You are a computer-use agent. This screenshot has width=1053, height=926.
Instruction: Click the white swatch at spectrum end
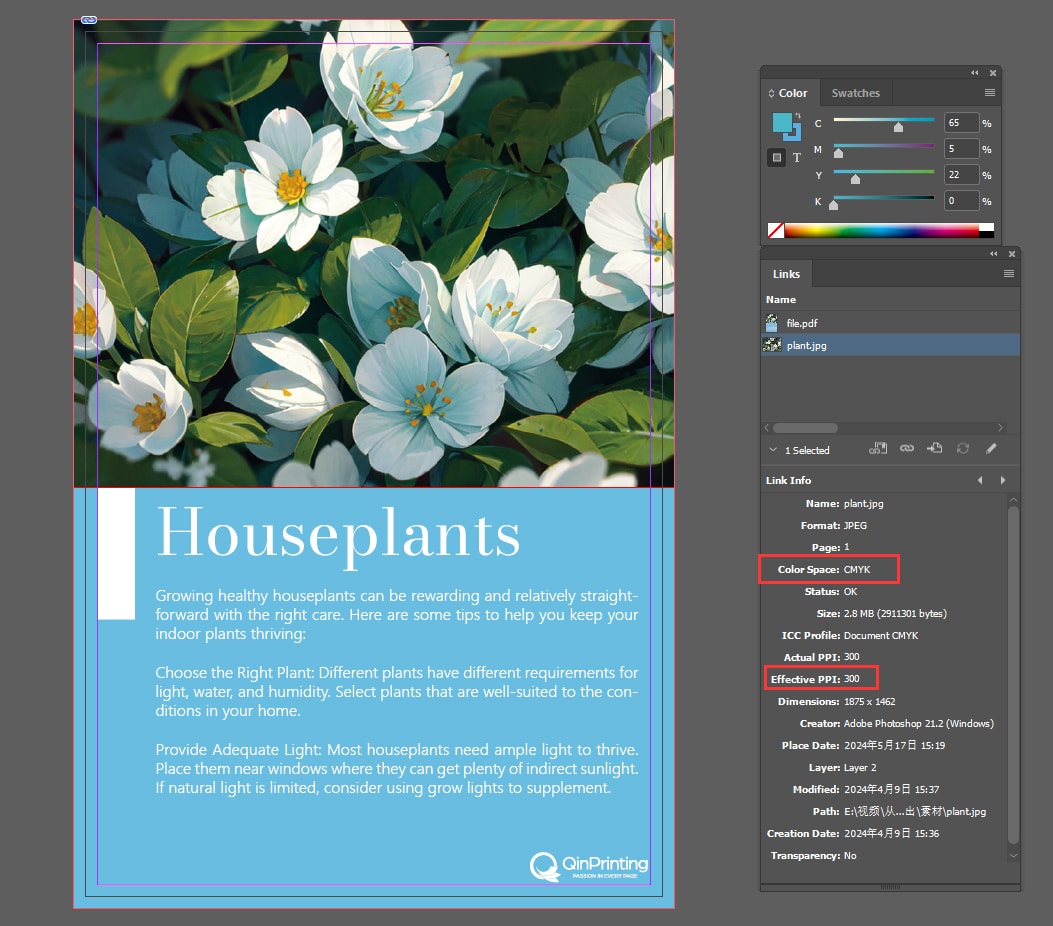[986, 226]
